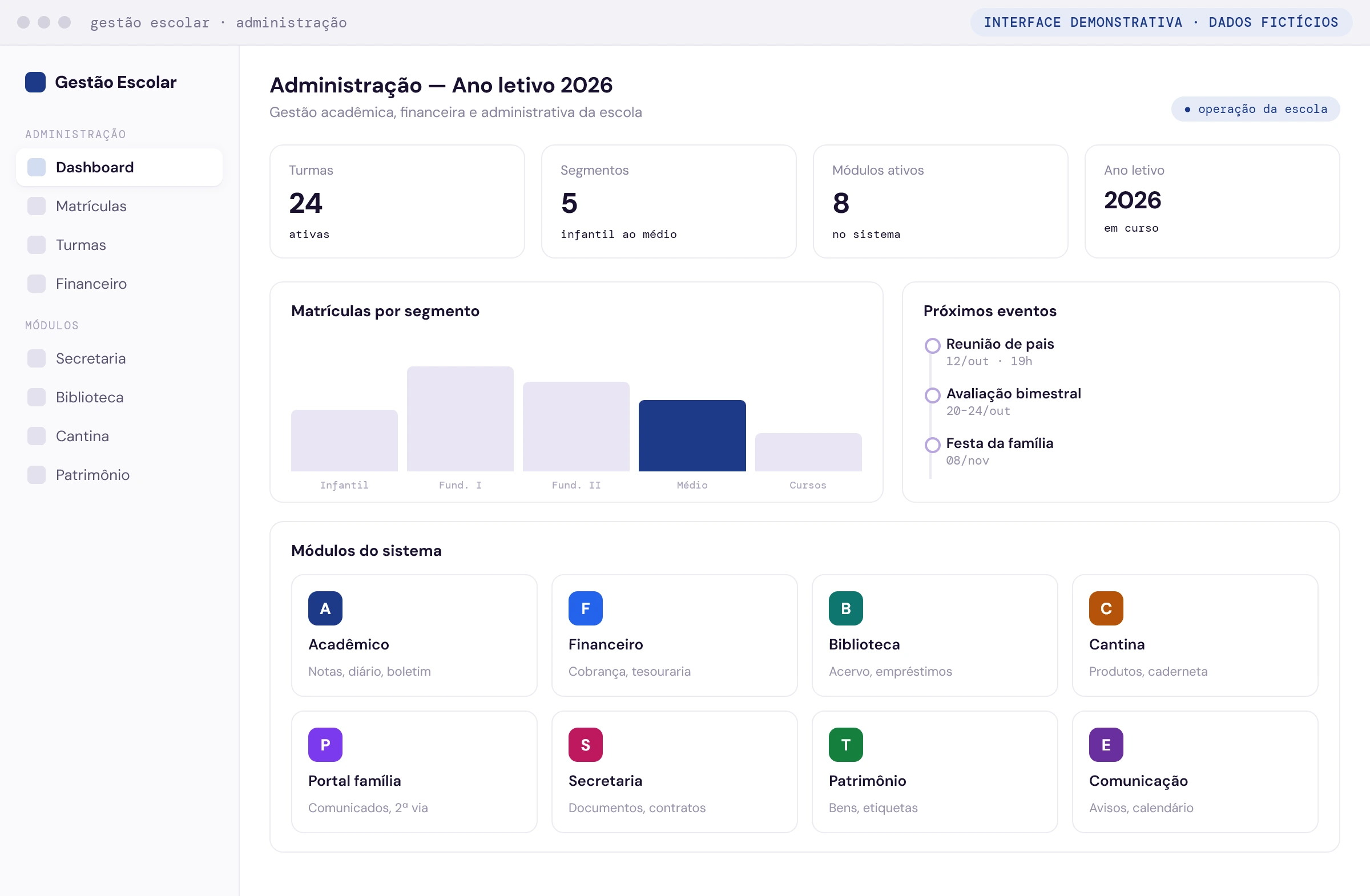Click 'Cobrança, tesouraria' description text

(629, 672)
